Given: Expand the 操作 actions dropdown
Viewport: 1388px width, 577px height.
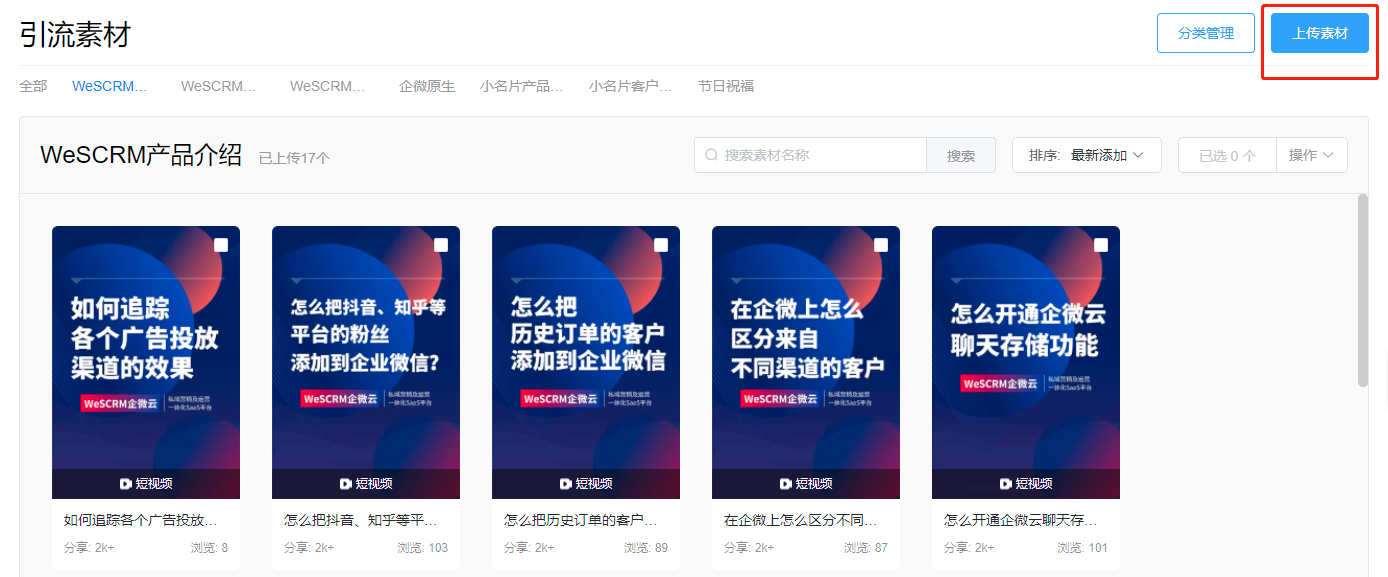Looking at the screenshot, I should [1312, 155].
